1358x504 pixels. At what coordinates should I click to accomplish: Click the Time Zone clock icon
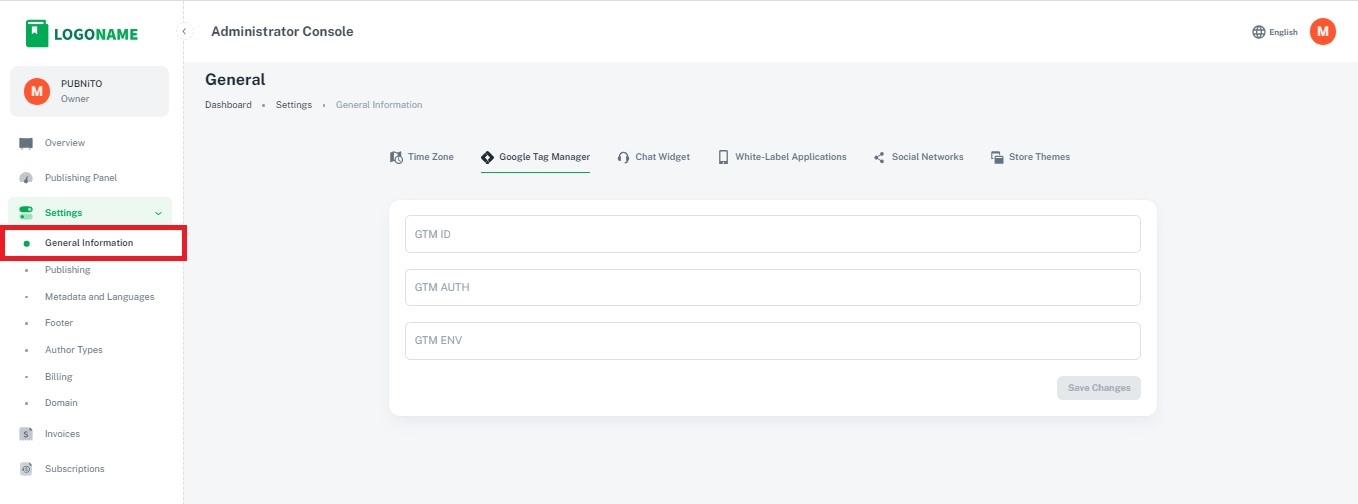coord(396,157)
